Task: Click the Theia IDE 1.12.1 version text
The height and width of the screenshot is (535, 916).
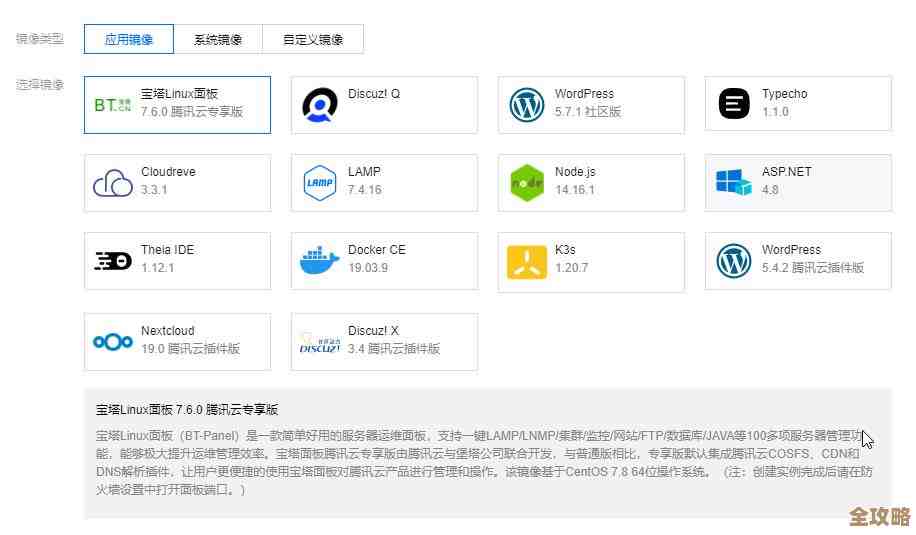Action: (158, 268)
